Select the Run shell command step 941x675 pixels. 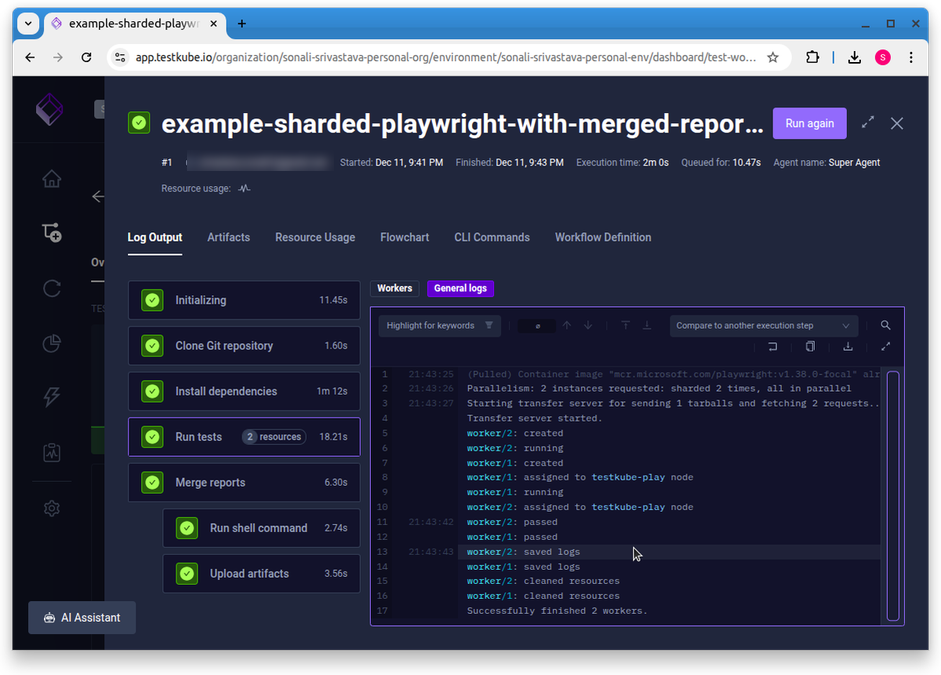tap(262, 528)
